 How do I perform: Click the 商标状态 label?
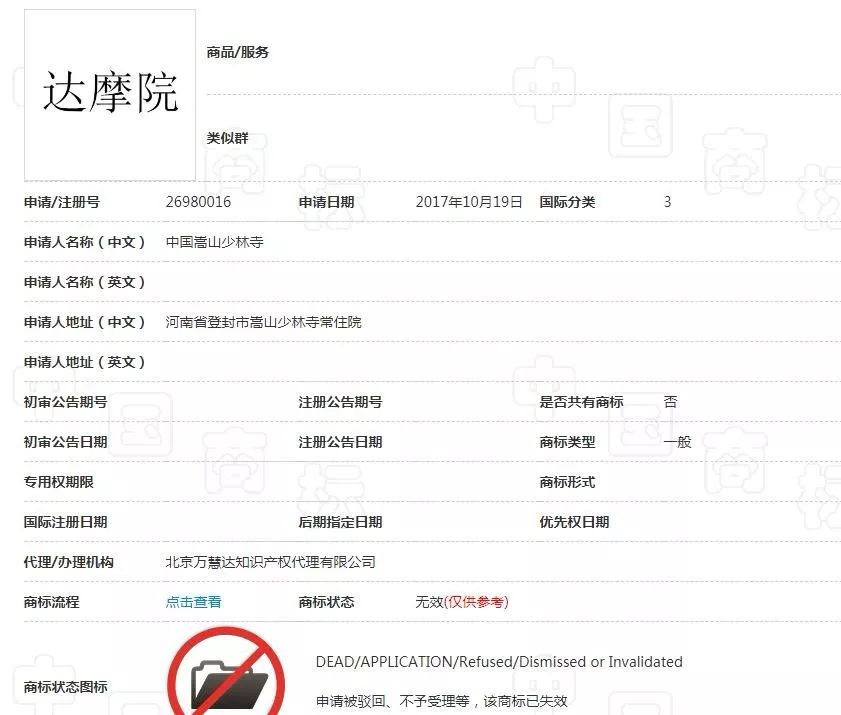(326, 602)
